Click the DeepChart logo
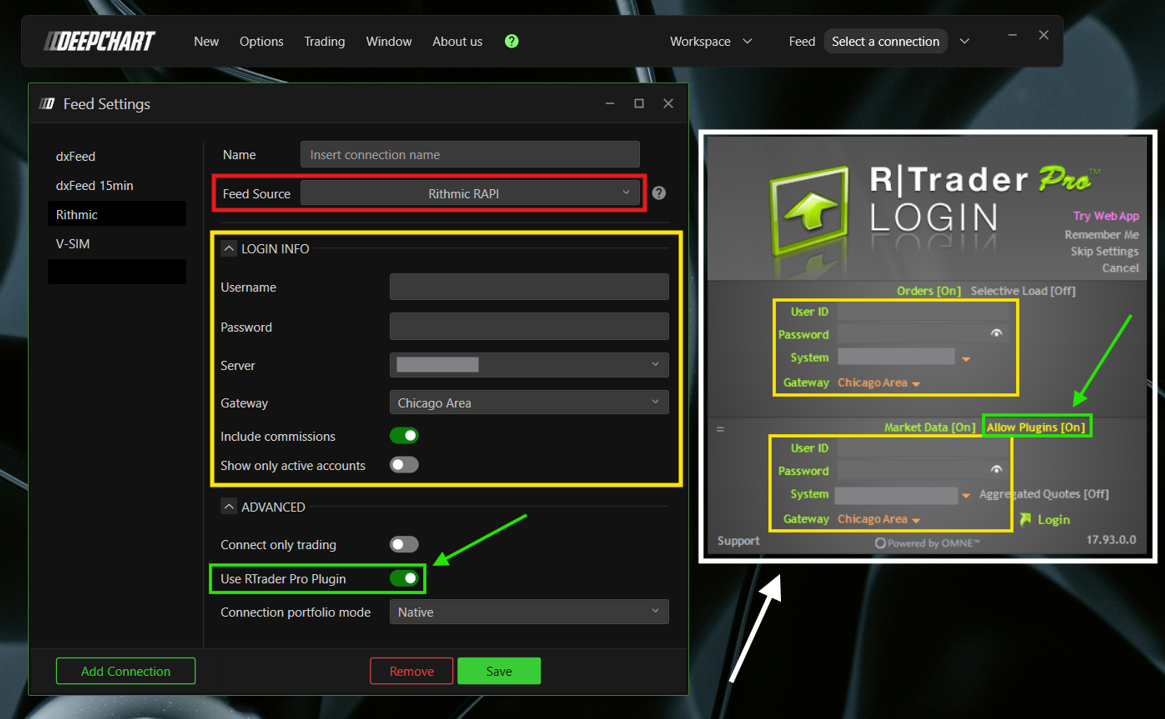1165x719 pixels. [100, 42]
